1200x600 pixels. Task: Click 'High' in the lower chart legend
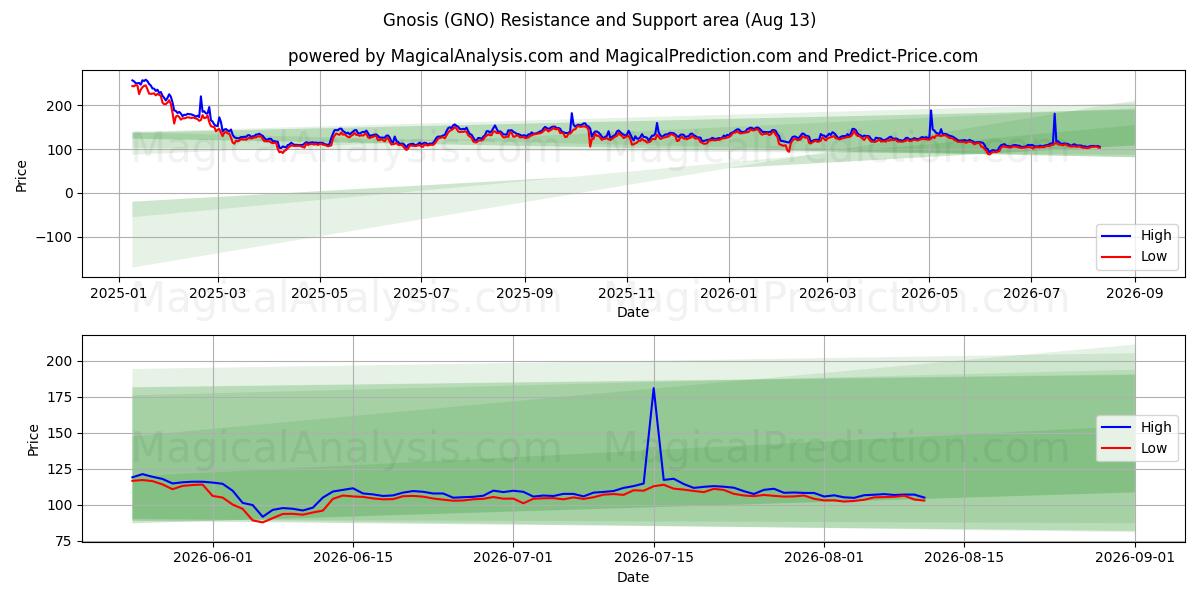(x=1156, y=427)
